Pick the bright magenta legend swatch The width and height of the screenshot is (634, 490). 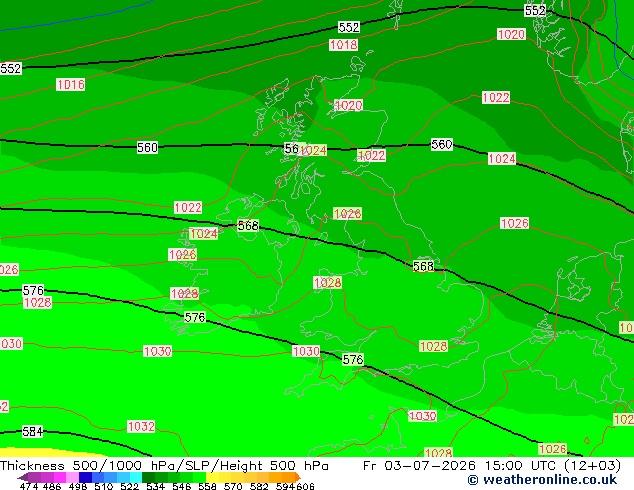pos(60,477)
